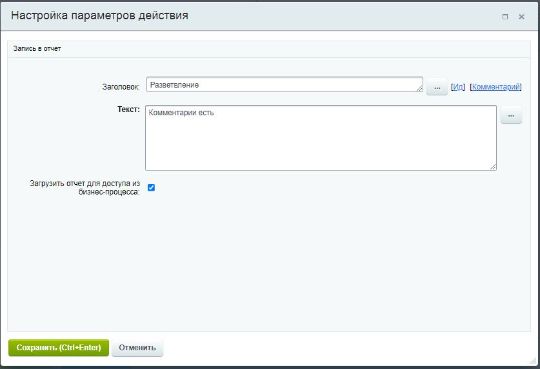Click the dialog's bottom-right resize grip
Image resolution: width=540 pixels, height=369 pixels.
pyautogui.click(x=533, y=361)
